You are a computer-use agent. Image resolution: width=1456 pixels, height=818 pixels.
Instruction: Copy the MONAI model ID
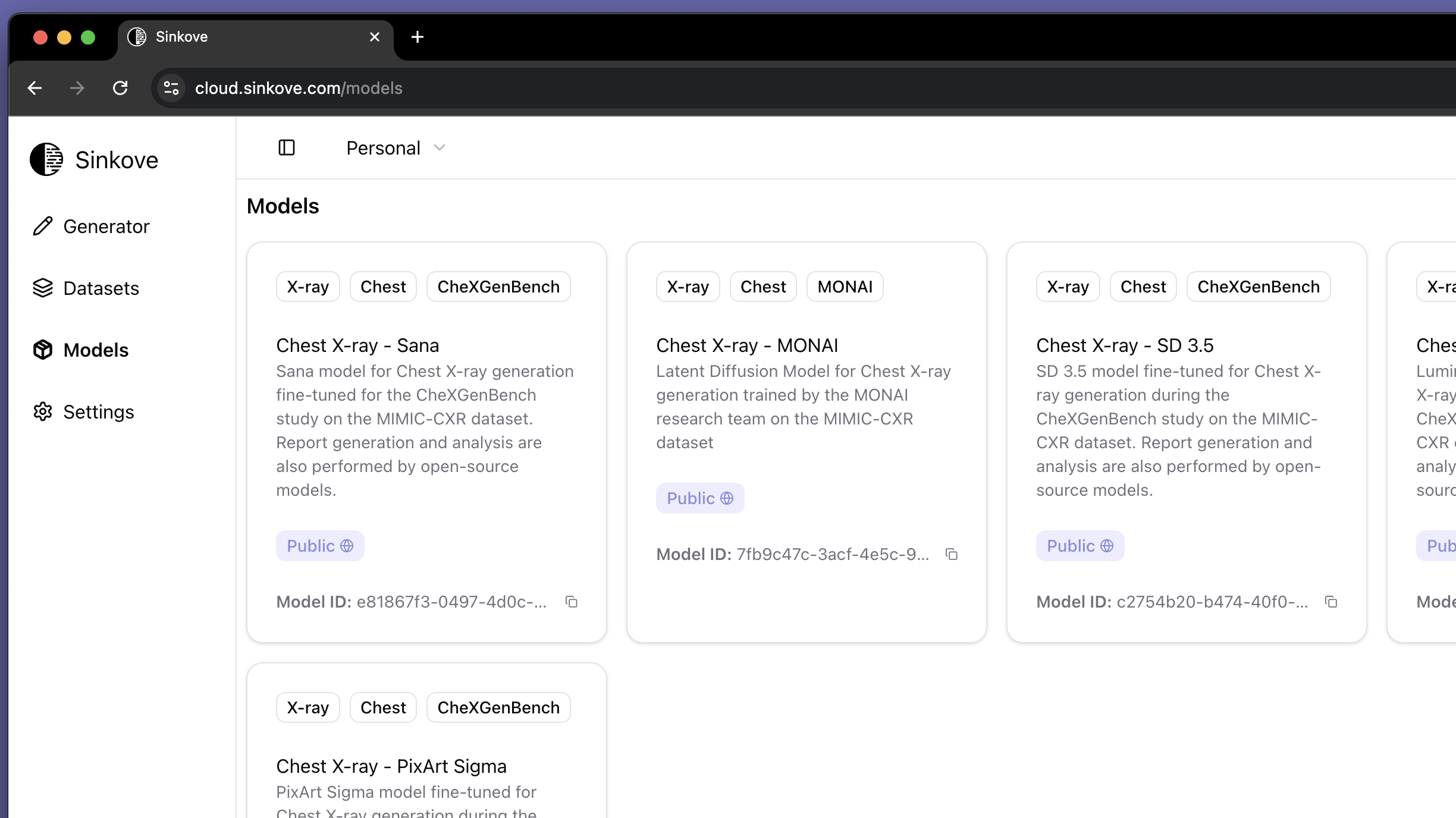click(952, 555)
